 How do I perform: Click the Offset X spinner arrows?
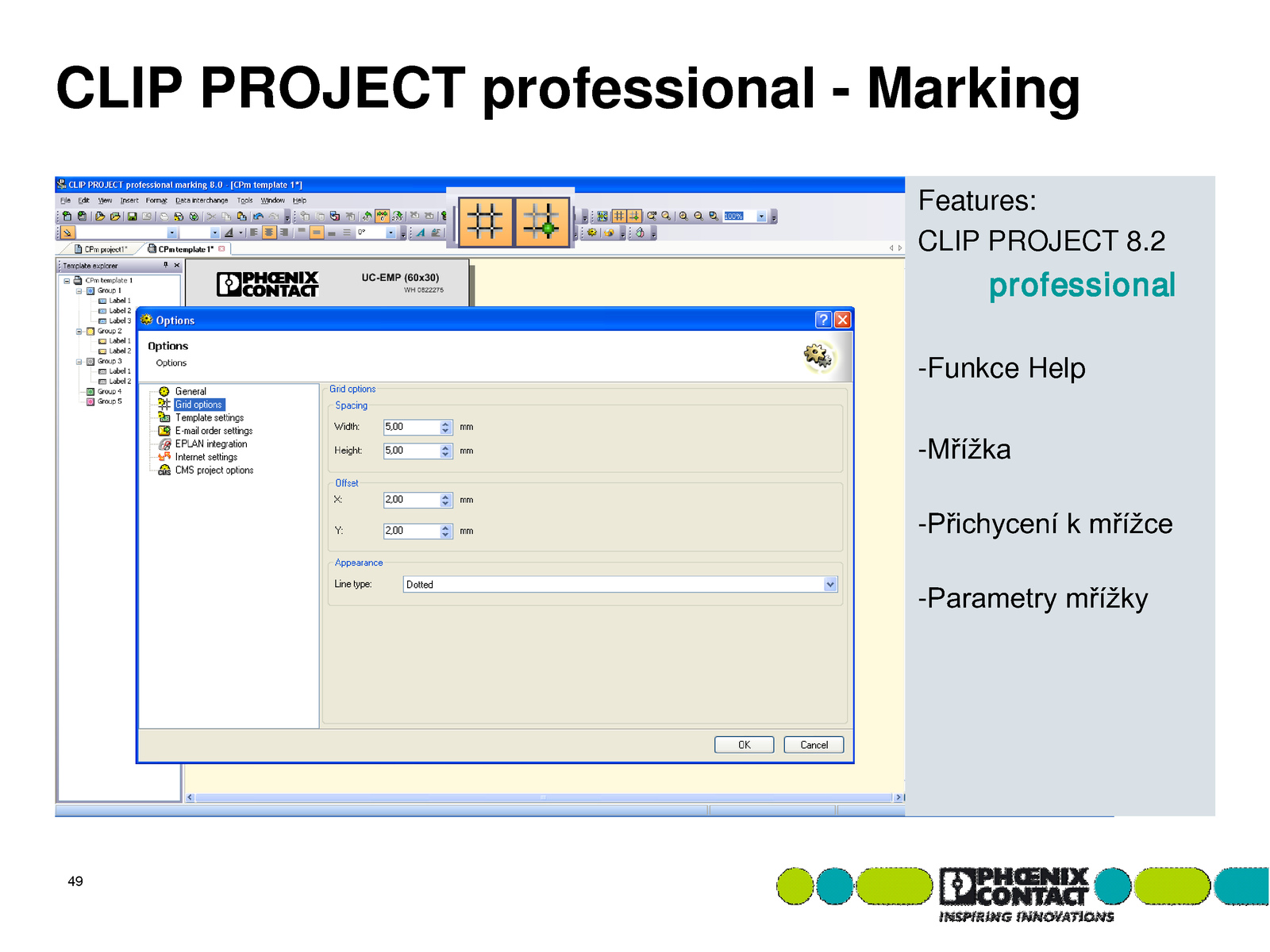point(446,500)
